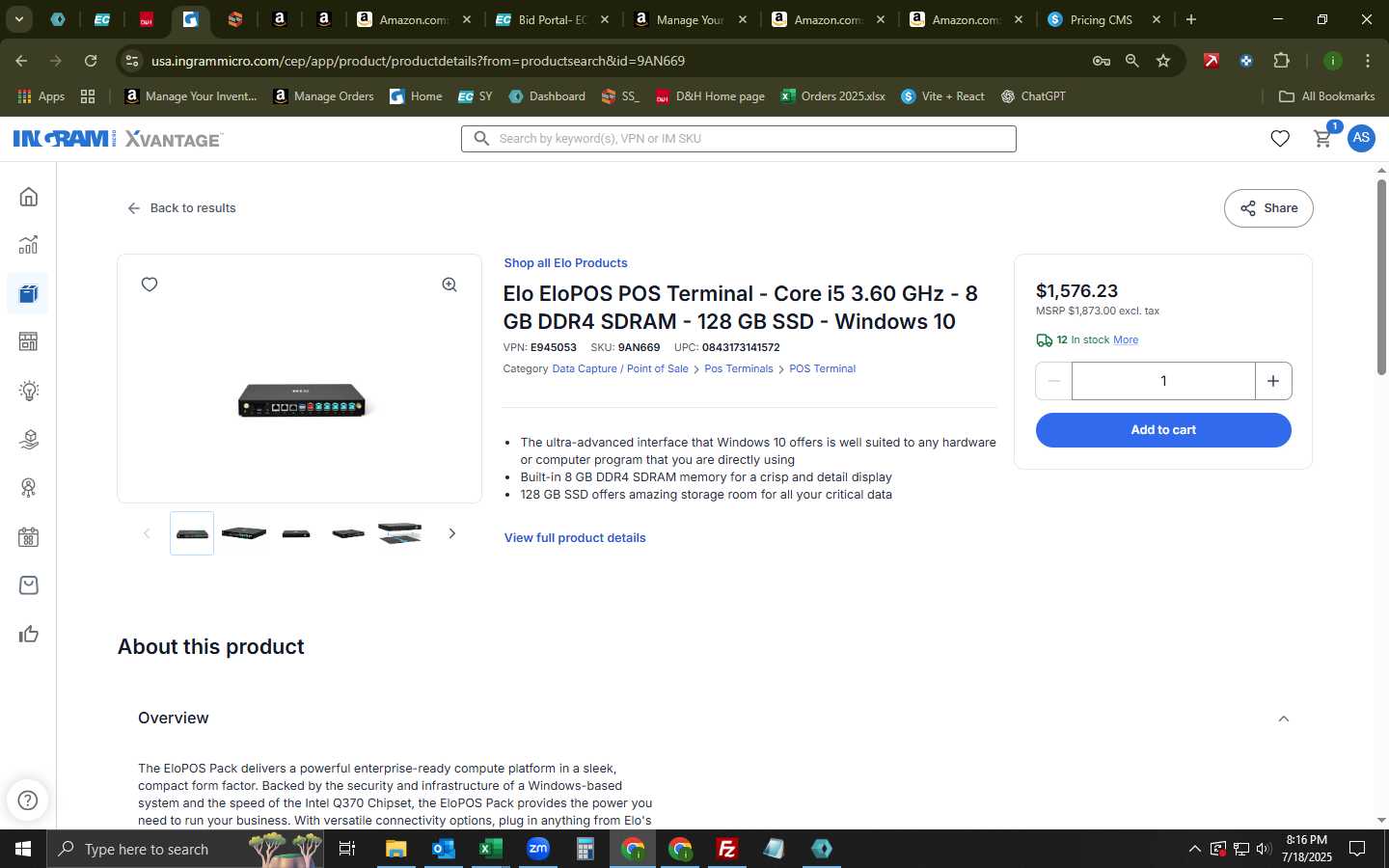This screenshot has width=1389, height=868.
Task: Open Chrome extensions puzzle icon
Action: pos(1281,61)
